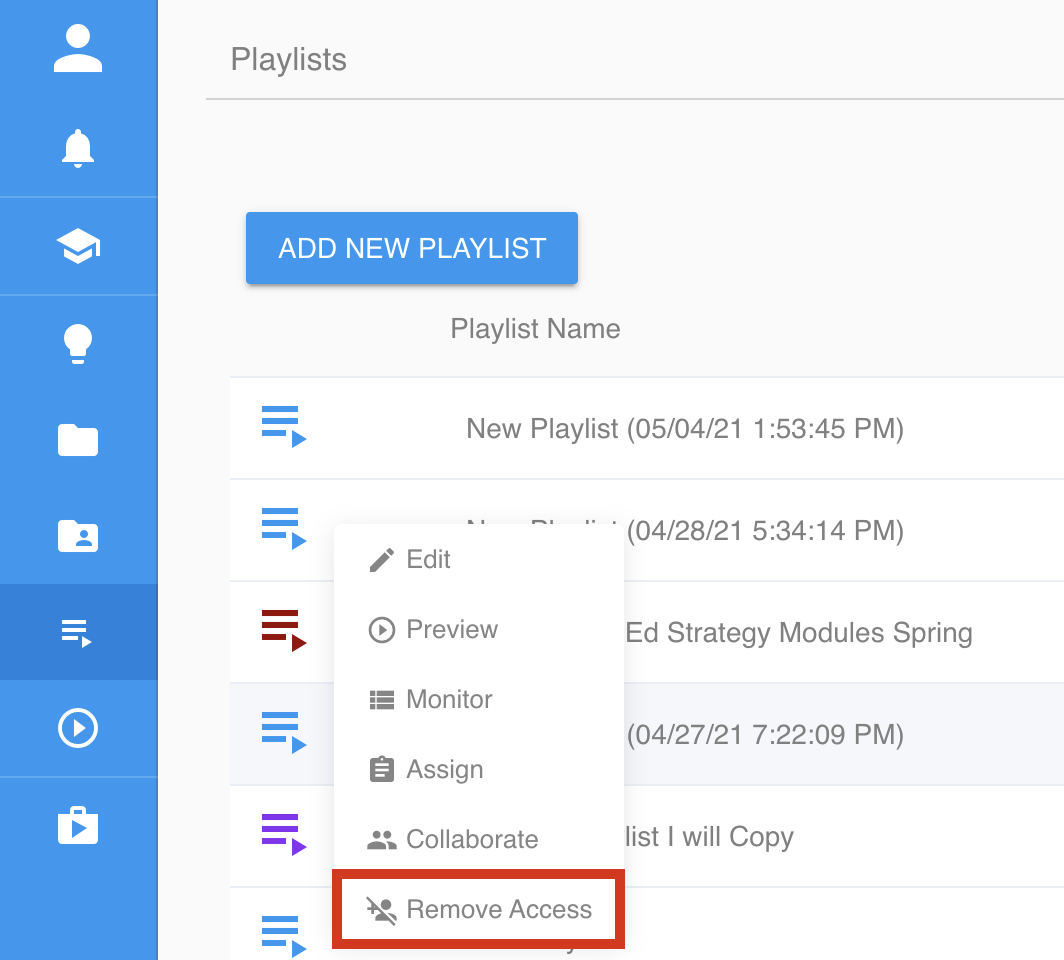This screenshot has height=960, width=1064.
Task: Open New Playlist (05/04/21 1:53:45 PM)
Action: [685, 429]
